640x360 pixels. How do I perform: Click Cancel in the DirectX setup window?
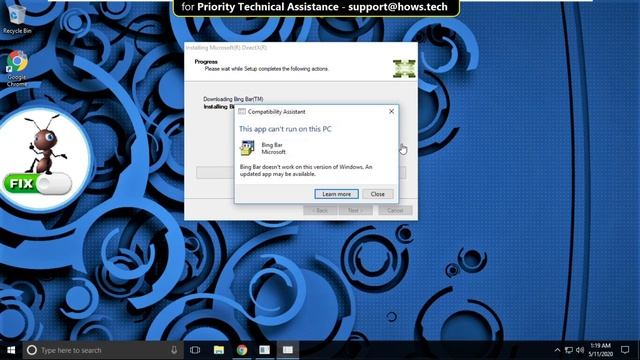395,210
